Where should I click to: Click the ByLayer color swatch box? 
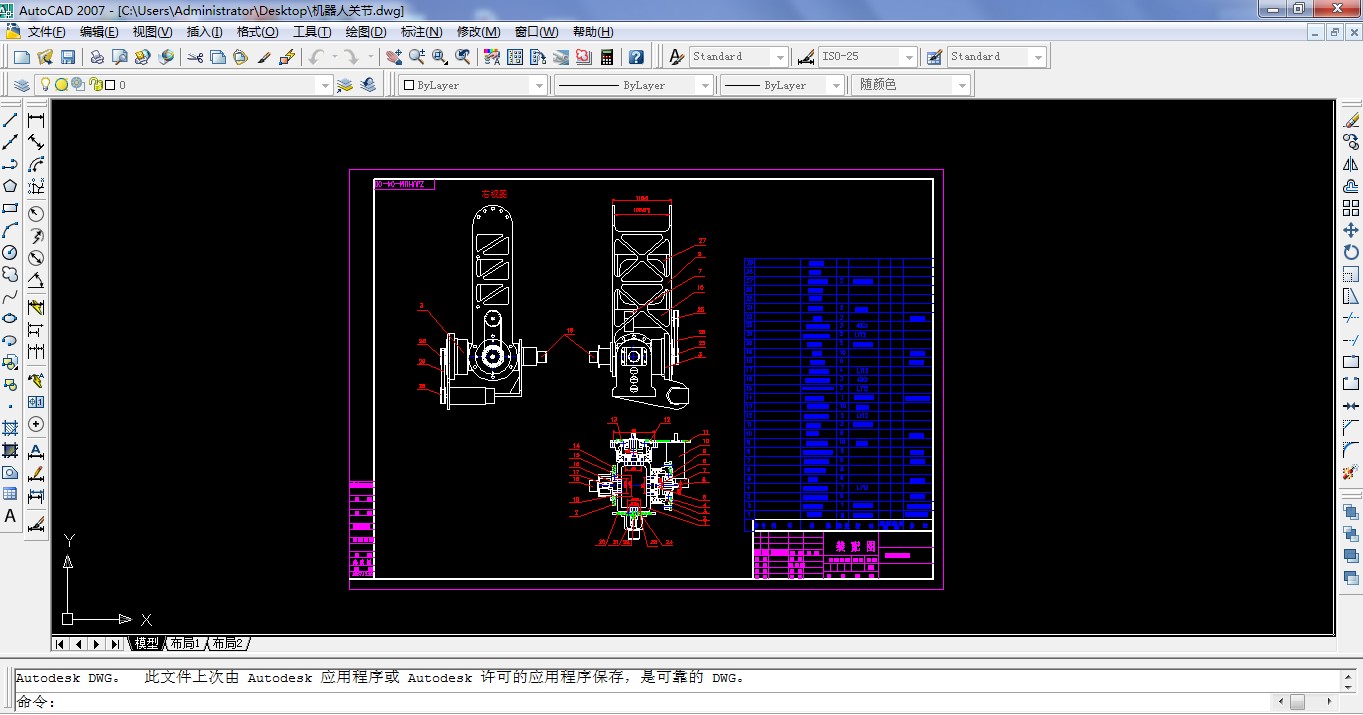coord(409,85)
